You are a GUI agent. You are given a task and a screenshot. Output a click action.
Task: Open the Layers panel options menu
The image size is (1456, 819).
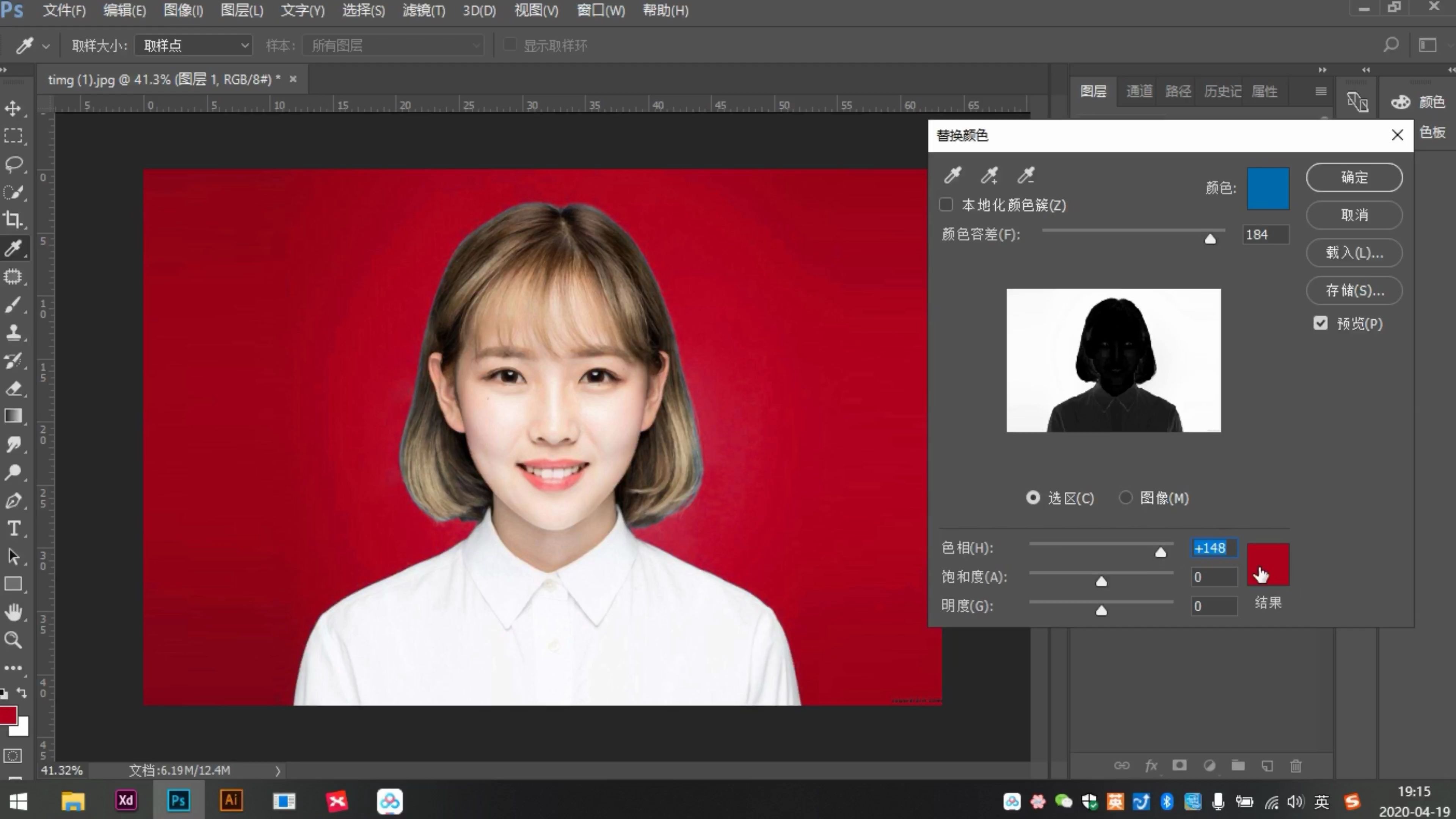[1321, 91]
